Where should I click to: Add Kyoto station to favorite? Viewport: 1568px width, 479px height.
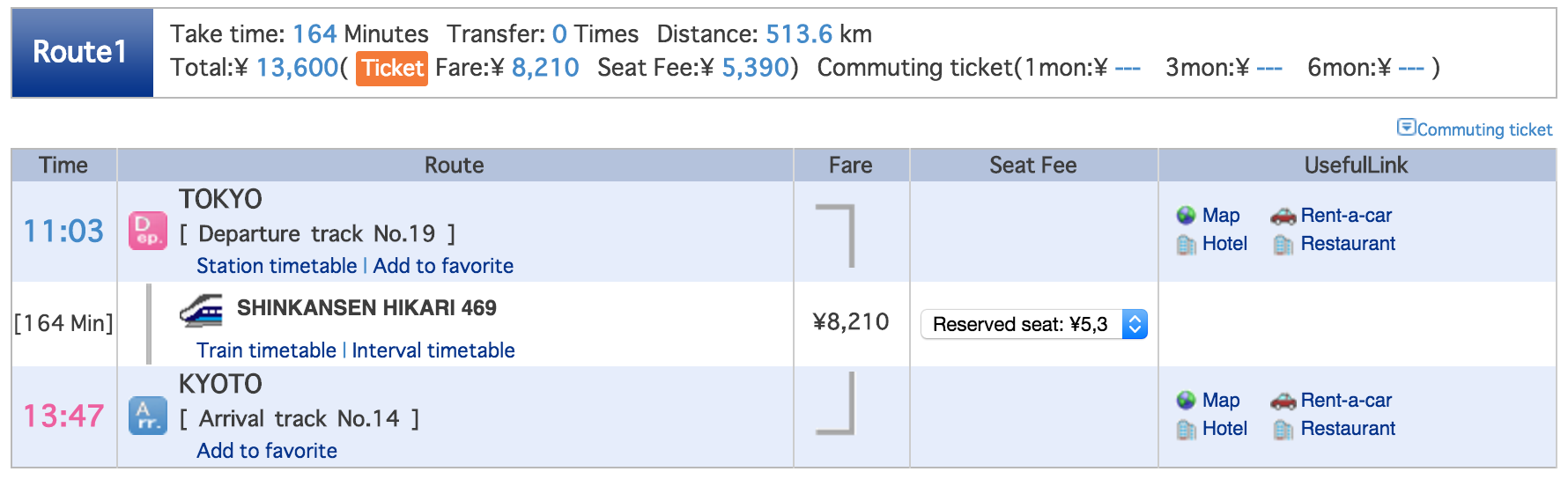click(x=267, y=451)
